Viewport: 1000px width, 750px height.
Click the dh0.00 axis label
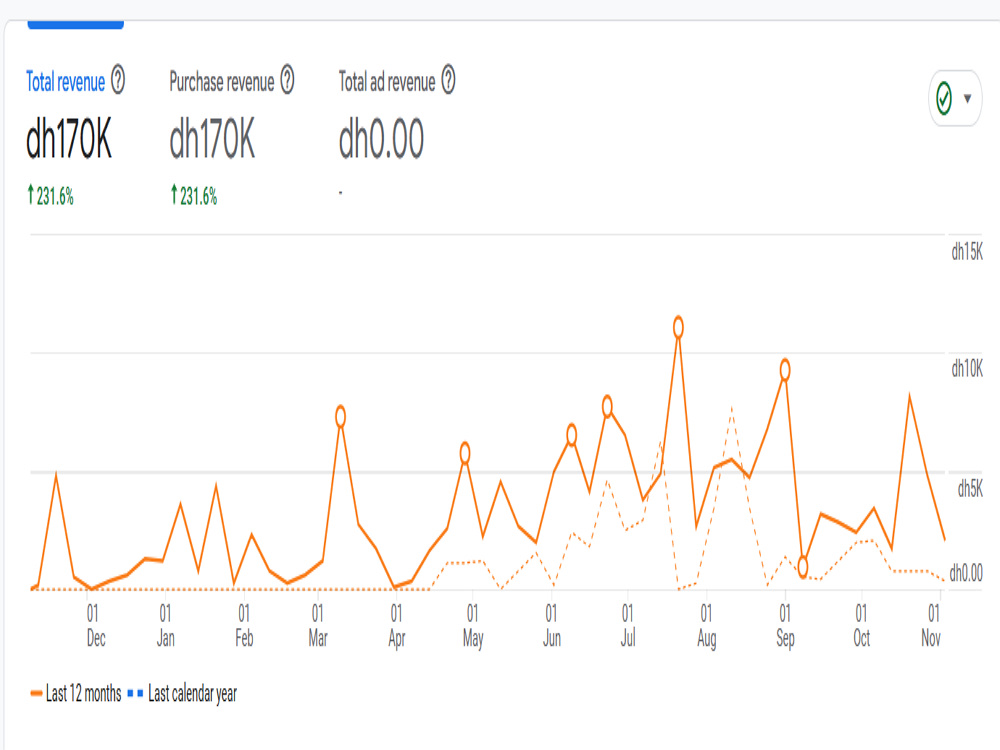(966, 573)
